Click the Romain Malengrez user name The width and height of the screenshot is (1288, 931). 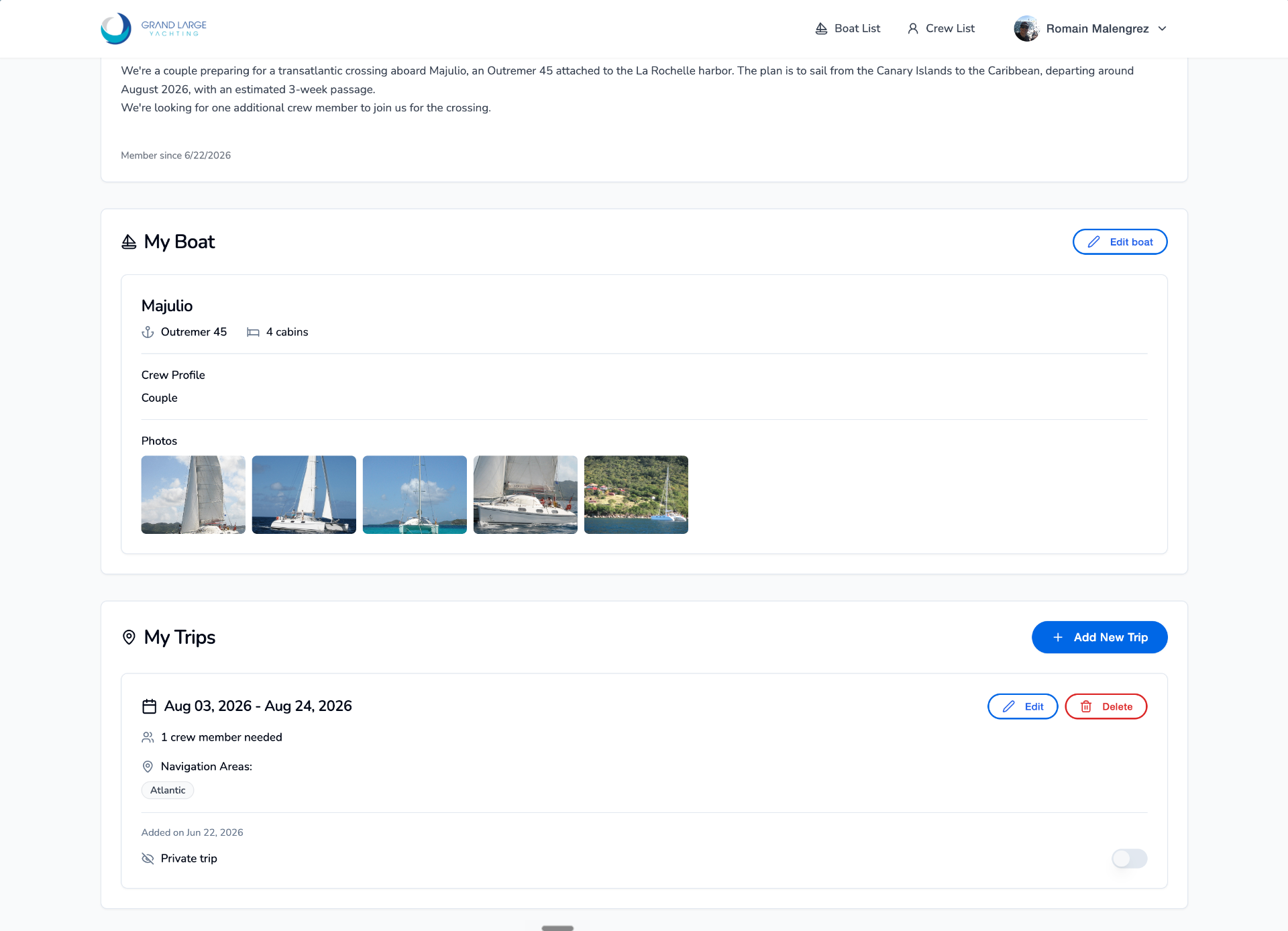point(1097,28)
